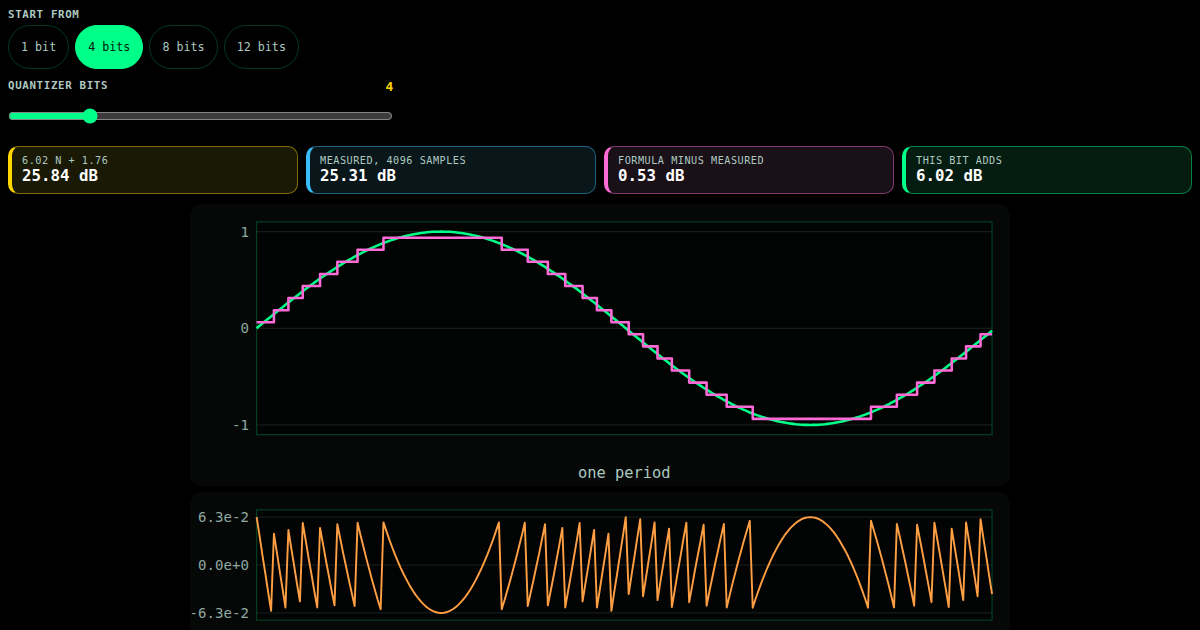The height and width of the screenshot is (630, 1200).
Task: Click the measured 4096 samples card
Action: pos(451,170)
